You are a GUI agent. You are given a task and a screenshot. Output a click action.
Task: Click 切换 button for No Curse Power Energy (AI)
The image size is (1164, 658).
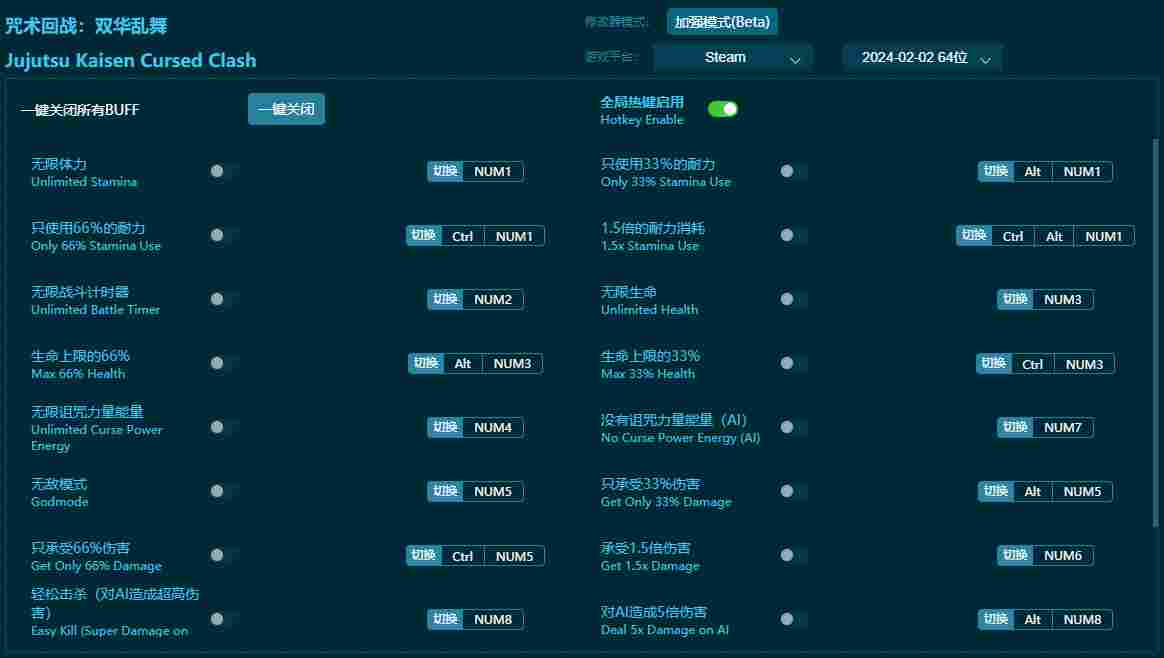tap(1015, 427)
